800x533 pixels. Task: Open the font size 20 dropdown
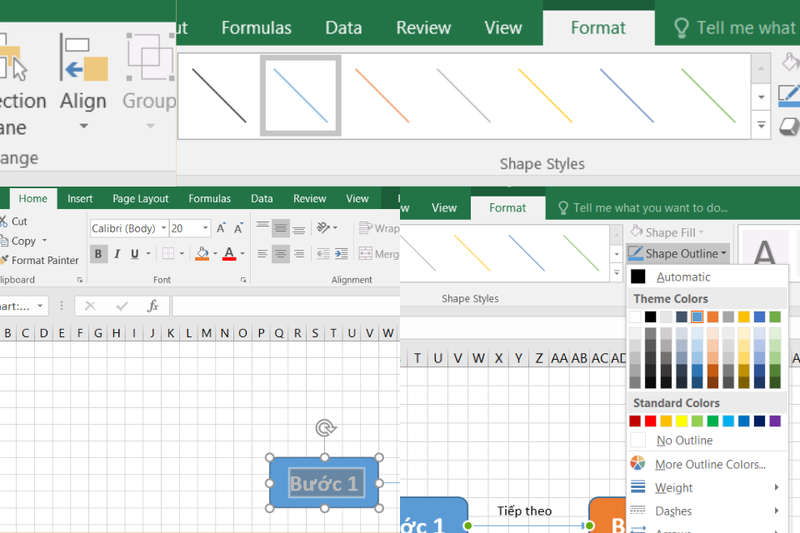coord(205,228)
